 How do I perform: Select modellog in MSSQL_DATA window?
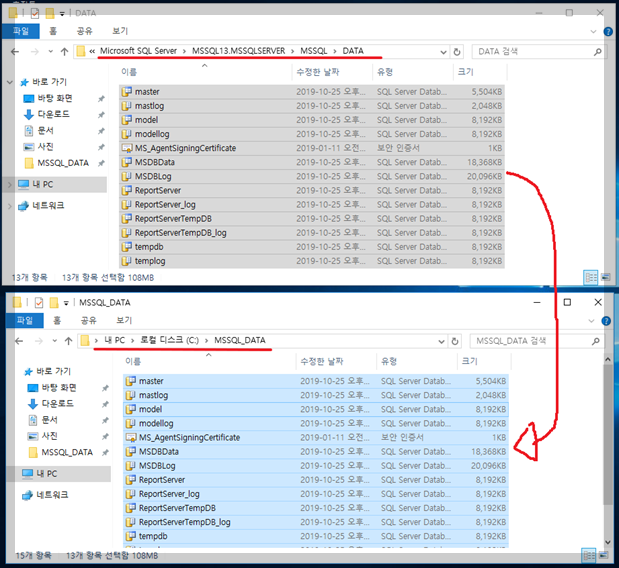click(315, 424)
